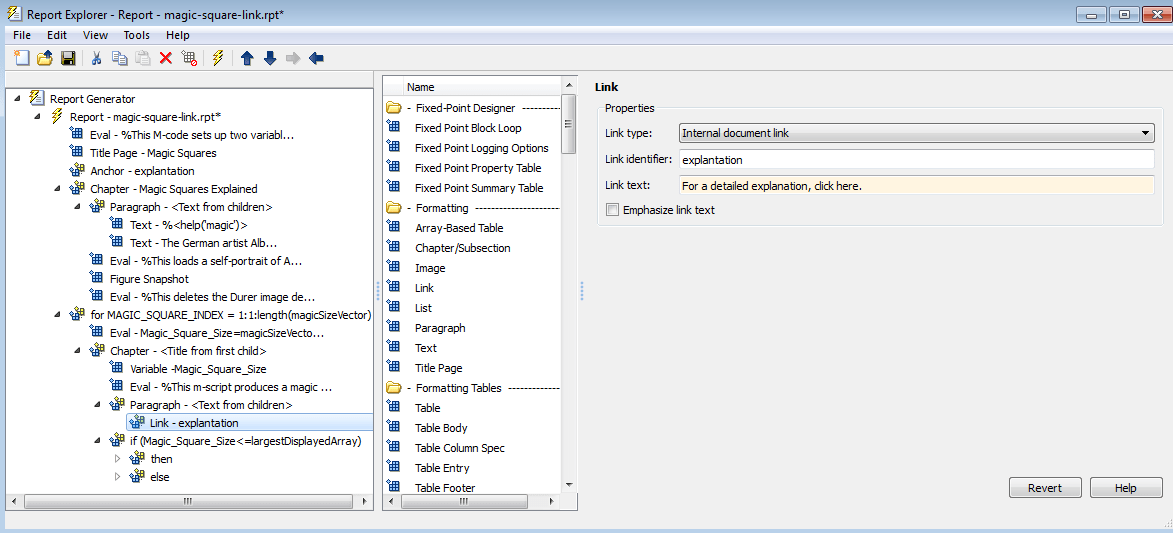The image size is (1173, 533).
Task: Click the Revert button
Action: [1045, 487]
